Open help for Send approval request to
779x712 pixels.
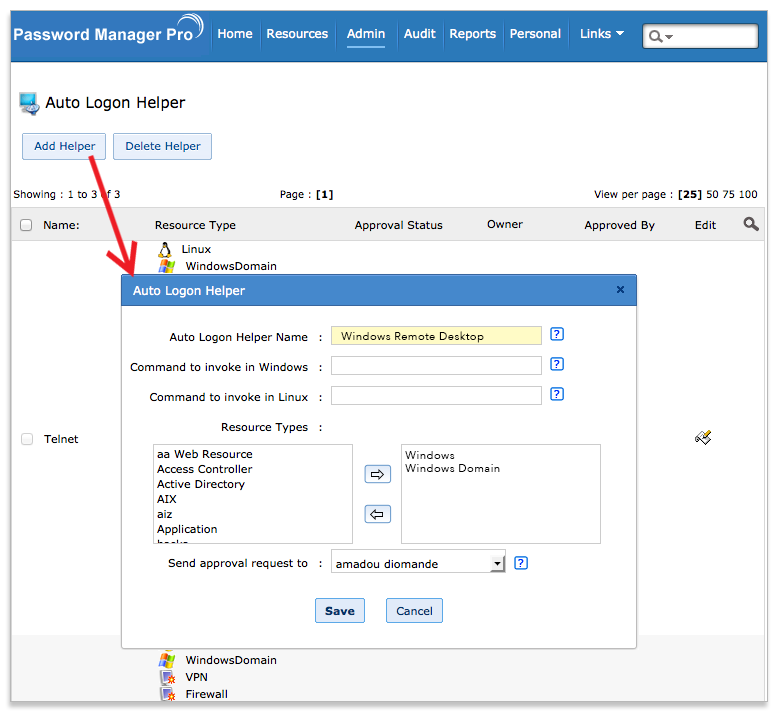pyautogui.click(x=521, y=563)
